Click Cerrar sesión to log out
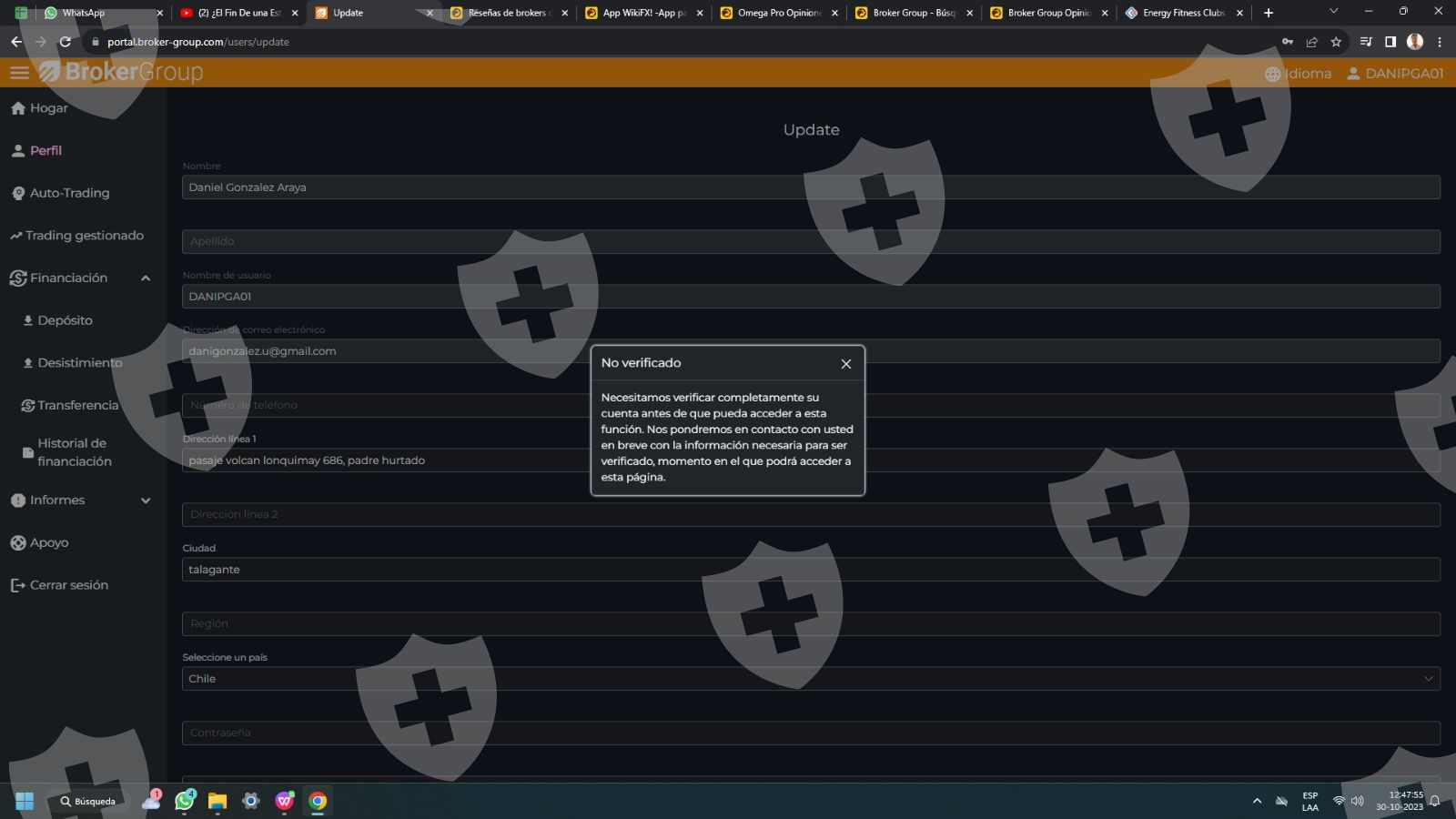Image resolution: width=1456 pixels, height=819 pixels. click(68, 585)
